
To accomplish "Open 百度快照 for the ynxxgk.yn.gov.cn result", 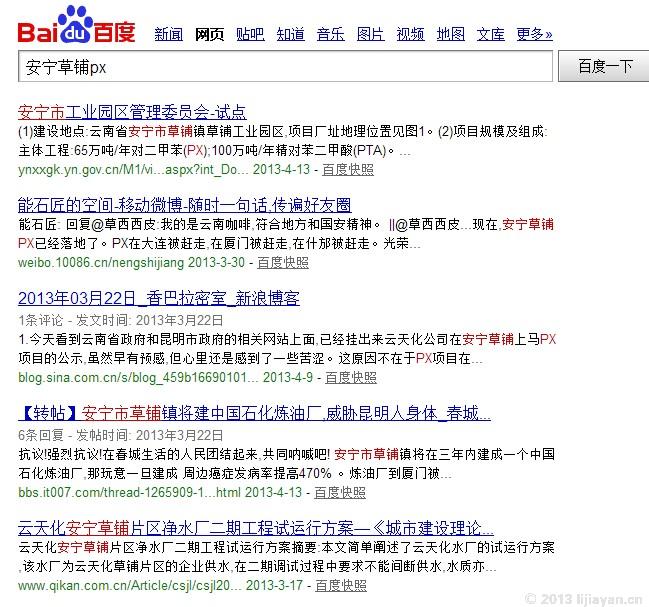I will [348, 170].
